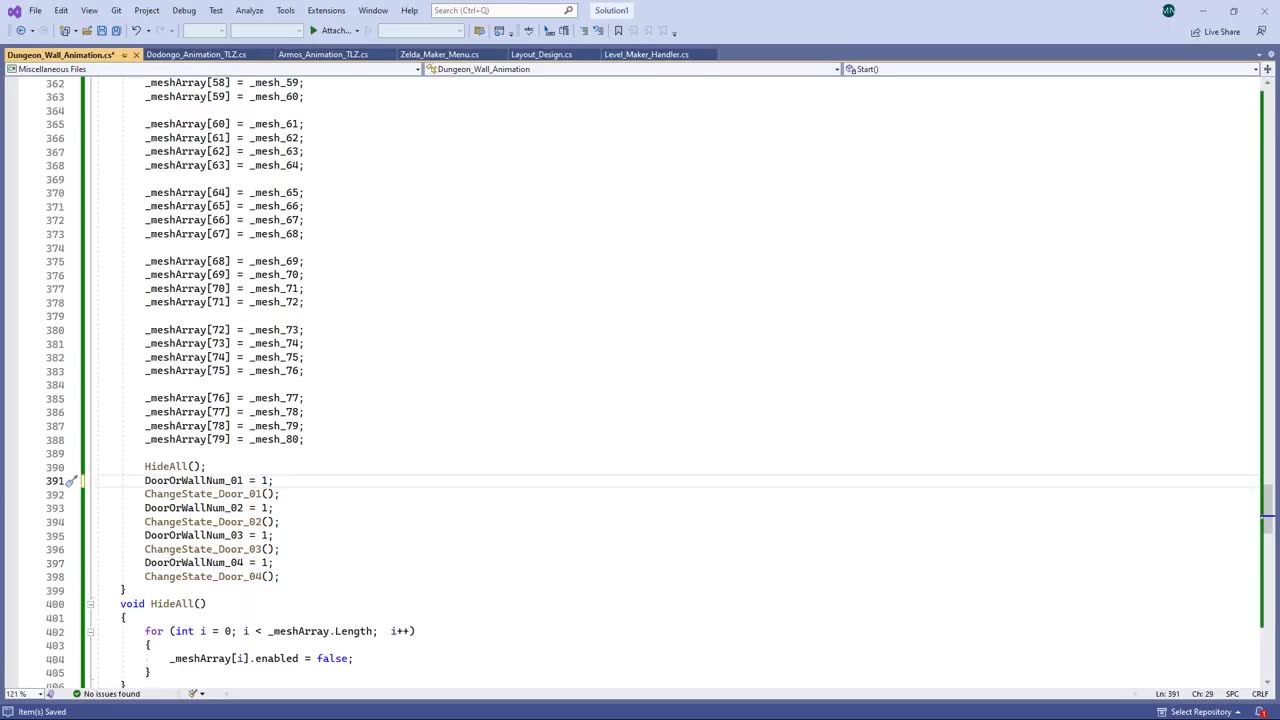Click the SPC indentation indicator
1280x720 pixels.
(x=1232, y=694)
